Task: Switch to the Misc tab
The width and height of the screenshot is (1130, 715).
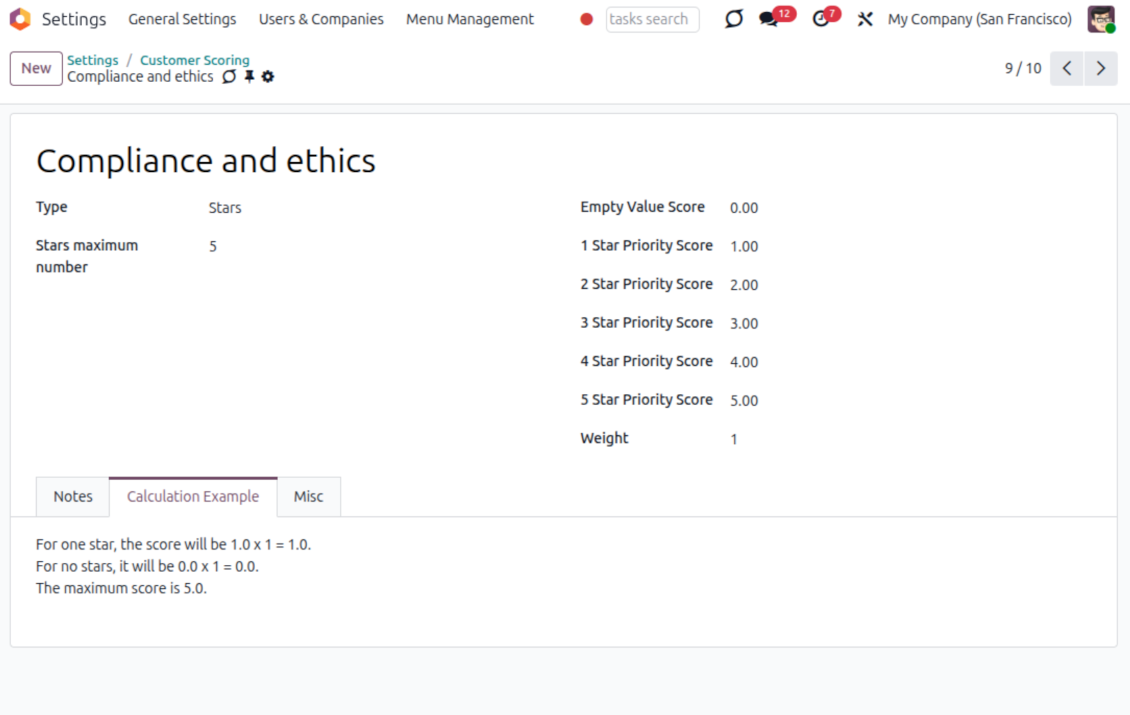Action: (308, 497)
